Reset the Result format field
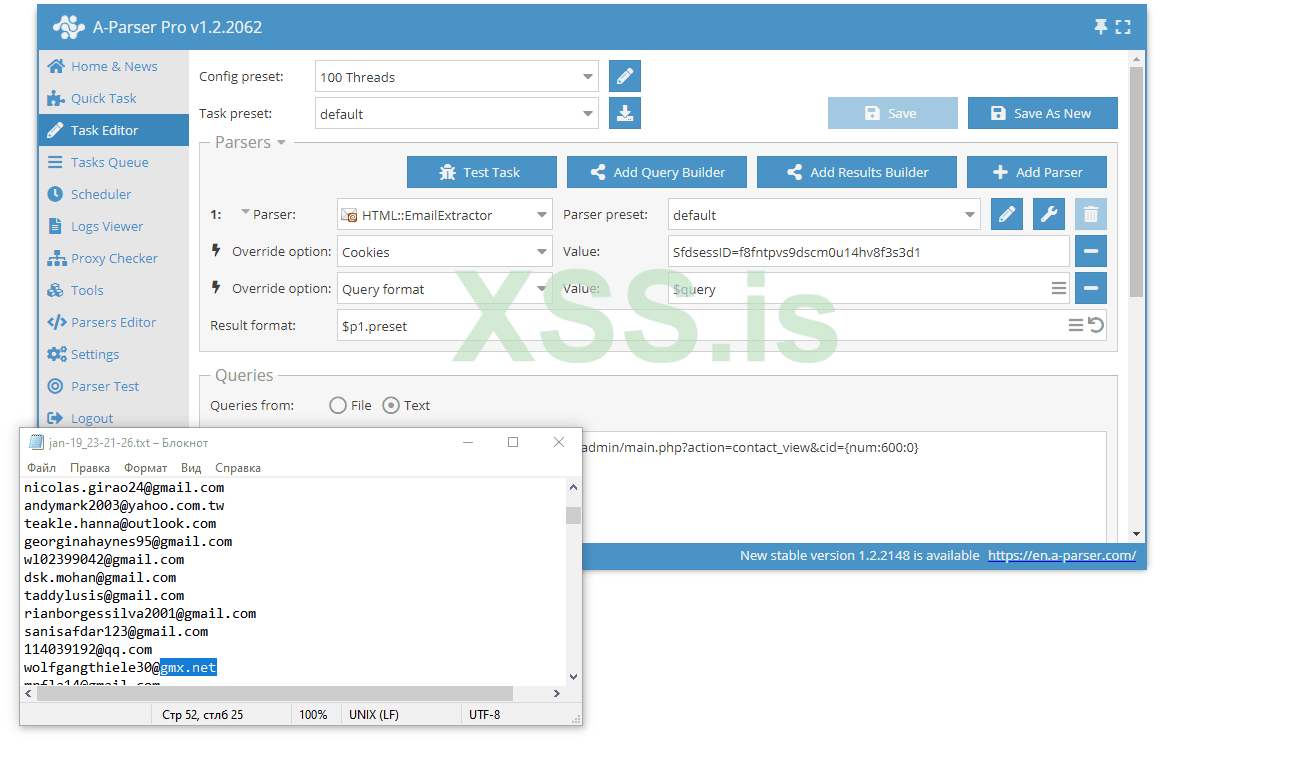 pyautogui.click(x=1096, y=325)
